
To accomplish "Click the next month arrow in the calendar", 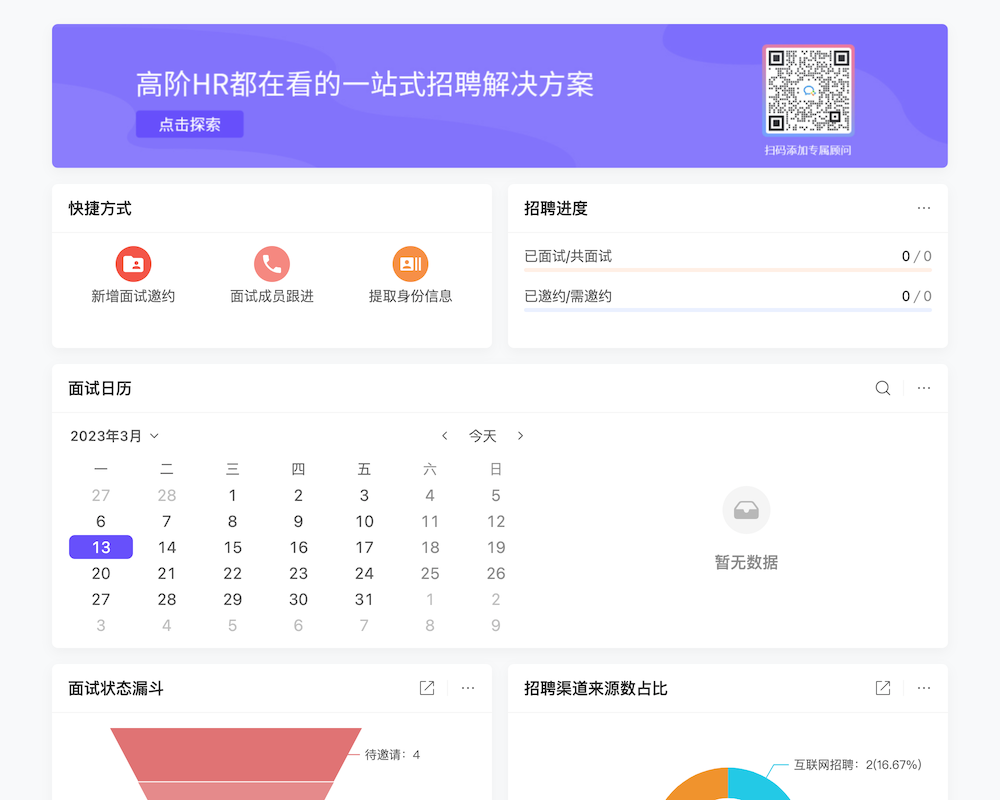I will tap(521, 435).
